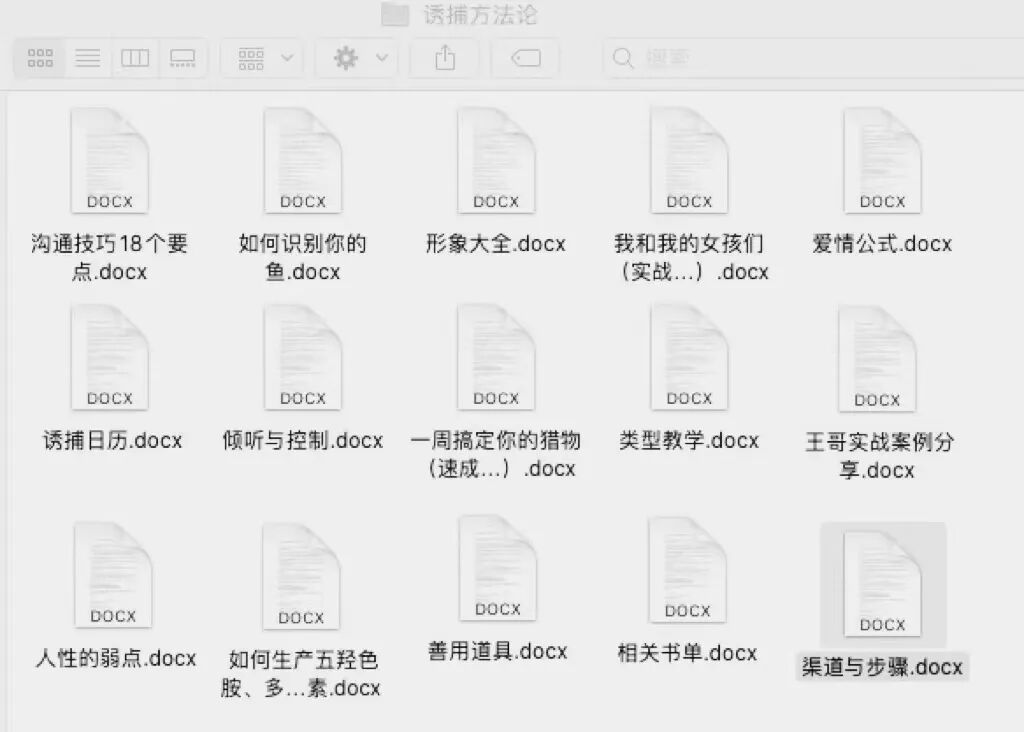The width and height of the screenshot is (1024, 732).
Task: Select the 渠道与步骤.docx file icon
Action: (x=882, y=584)
